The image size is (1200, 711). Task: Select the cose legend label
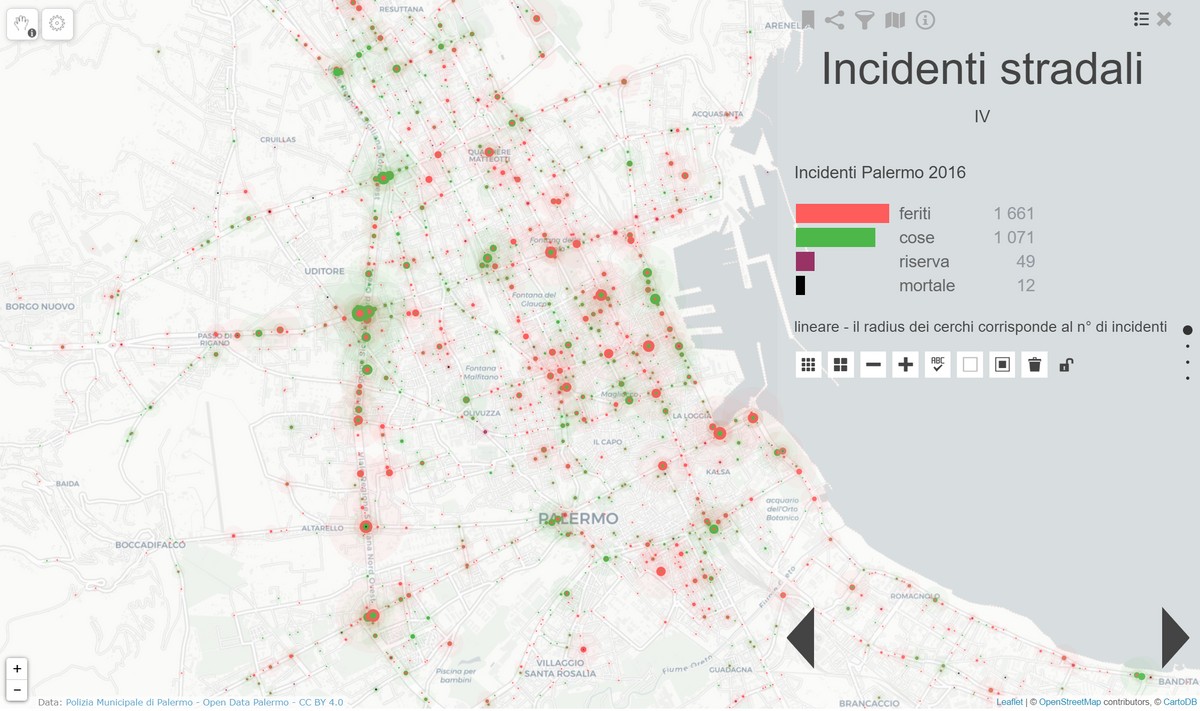click(917, 237)
